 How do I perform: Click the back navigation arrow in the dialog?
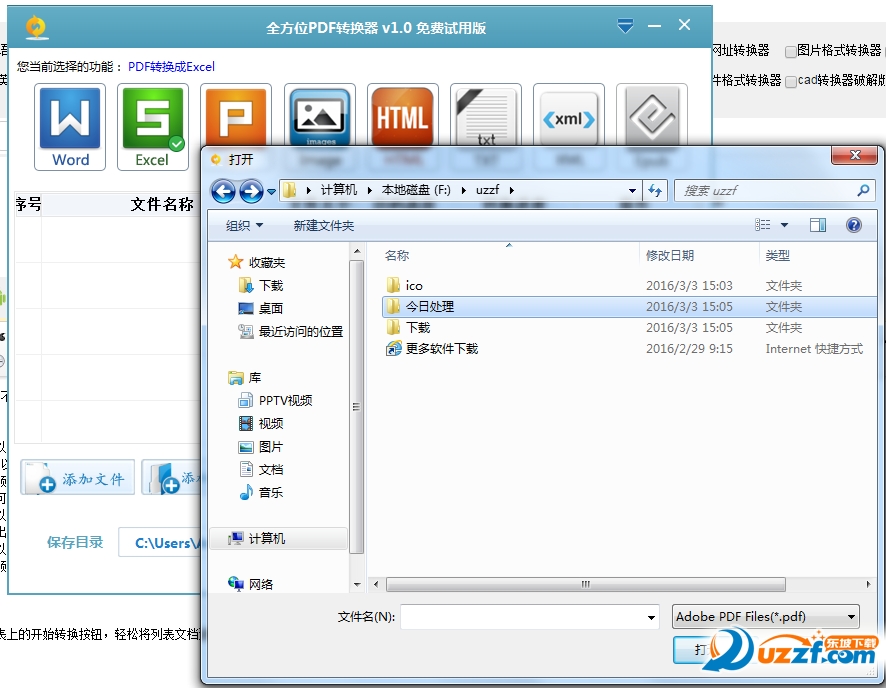tap(224, 190)
